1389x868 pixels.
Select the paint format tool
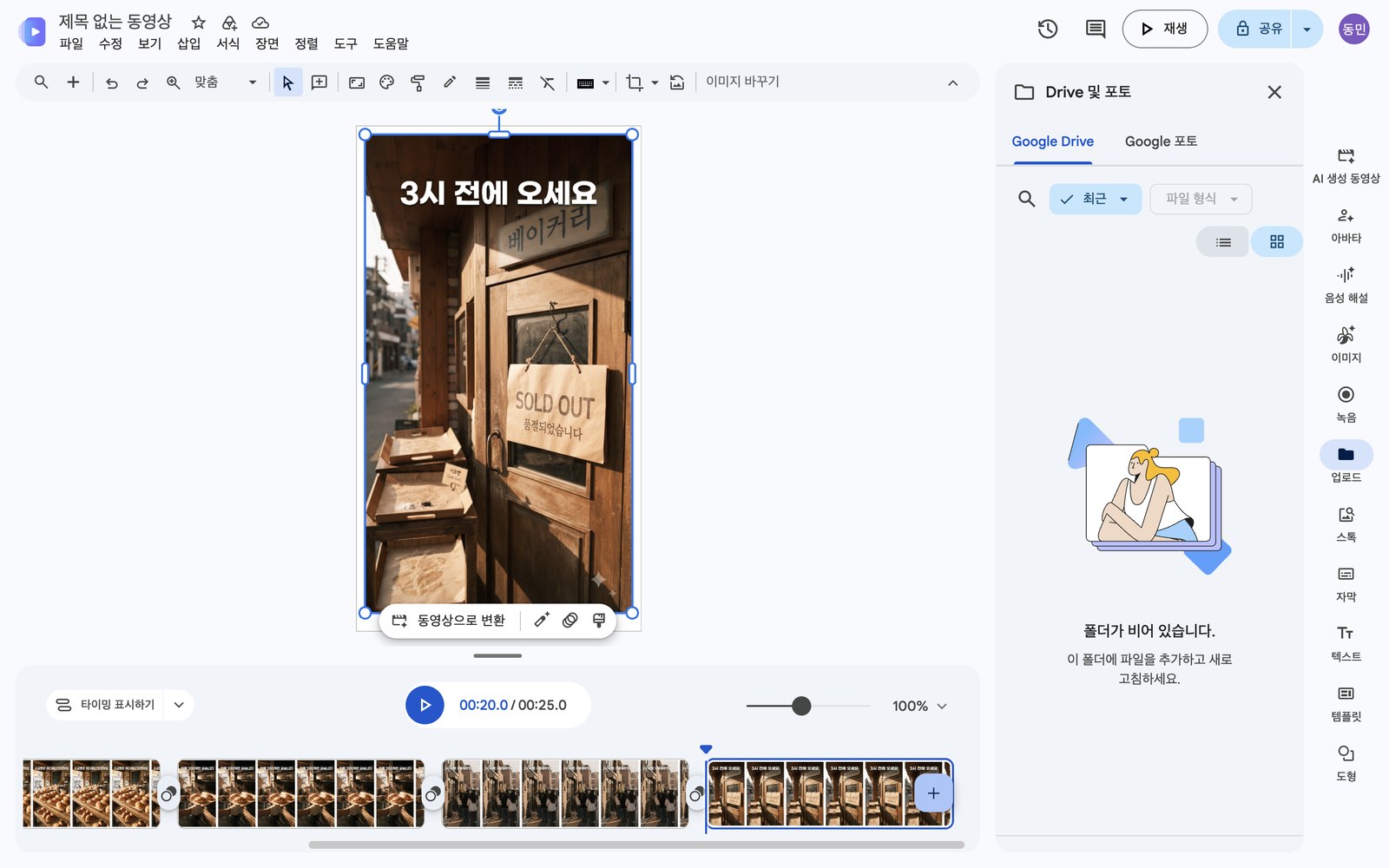tap(418, 82)
